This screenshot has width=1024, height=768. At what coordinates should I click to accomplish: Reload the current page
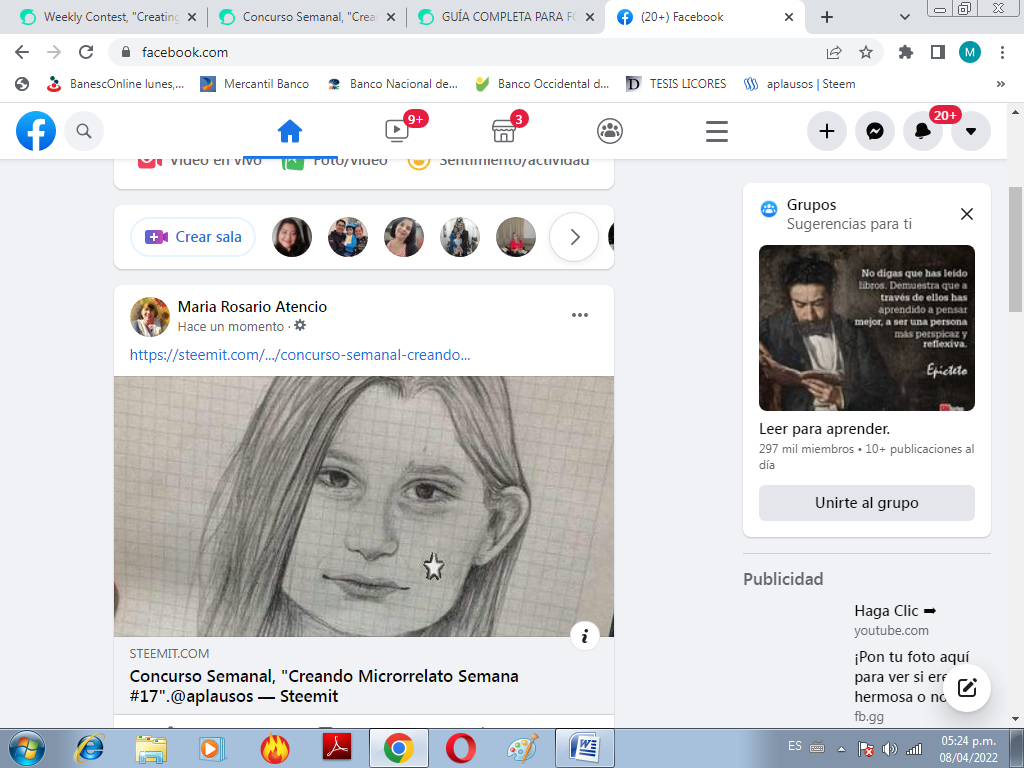(x=86, y=52)
